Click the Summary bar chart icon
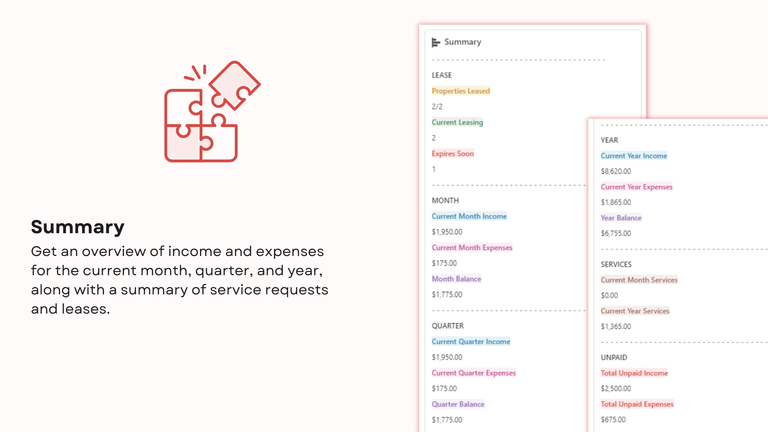 [x=435, y=43]
